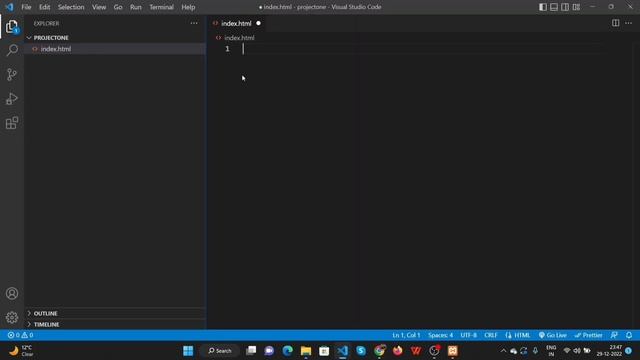Open the Explorer view in activity bar
This screenshot has height=360, width=640.
12,27
